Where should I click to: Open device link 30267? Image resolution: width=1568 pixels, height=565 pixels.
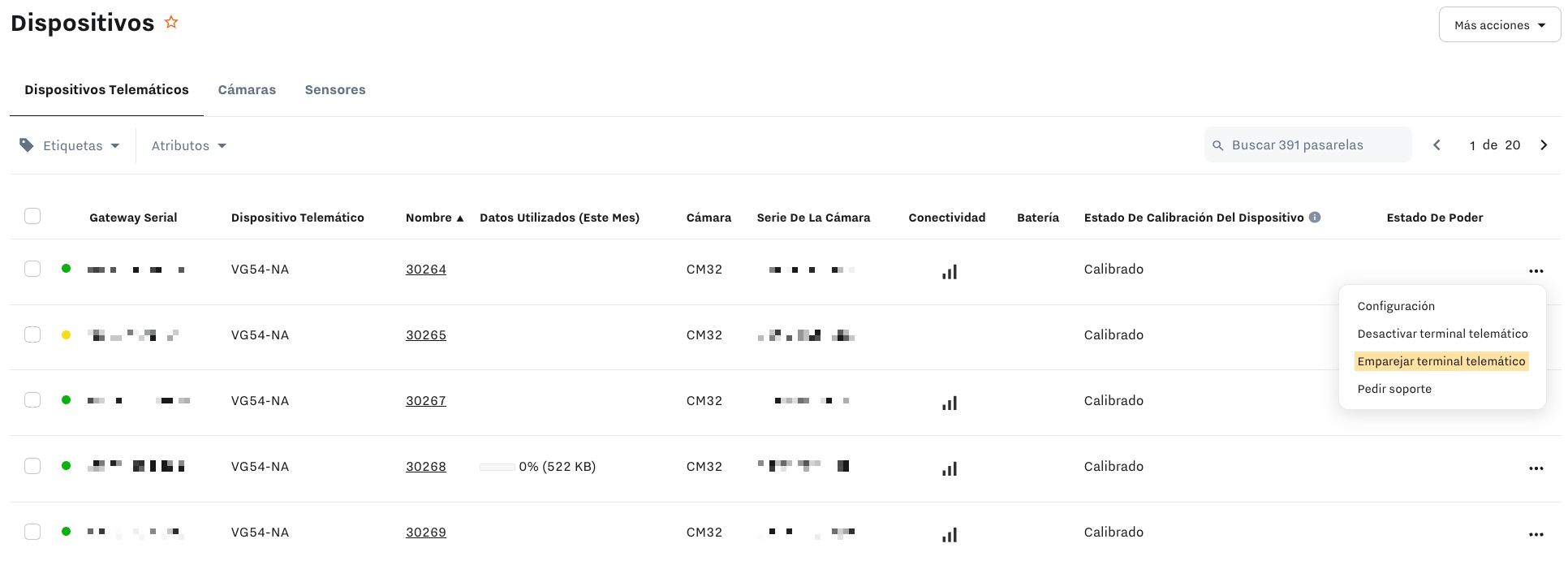point(425,401)
